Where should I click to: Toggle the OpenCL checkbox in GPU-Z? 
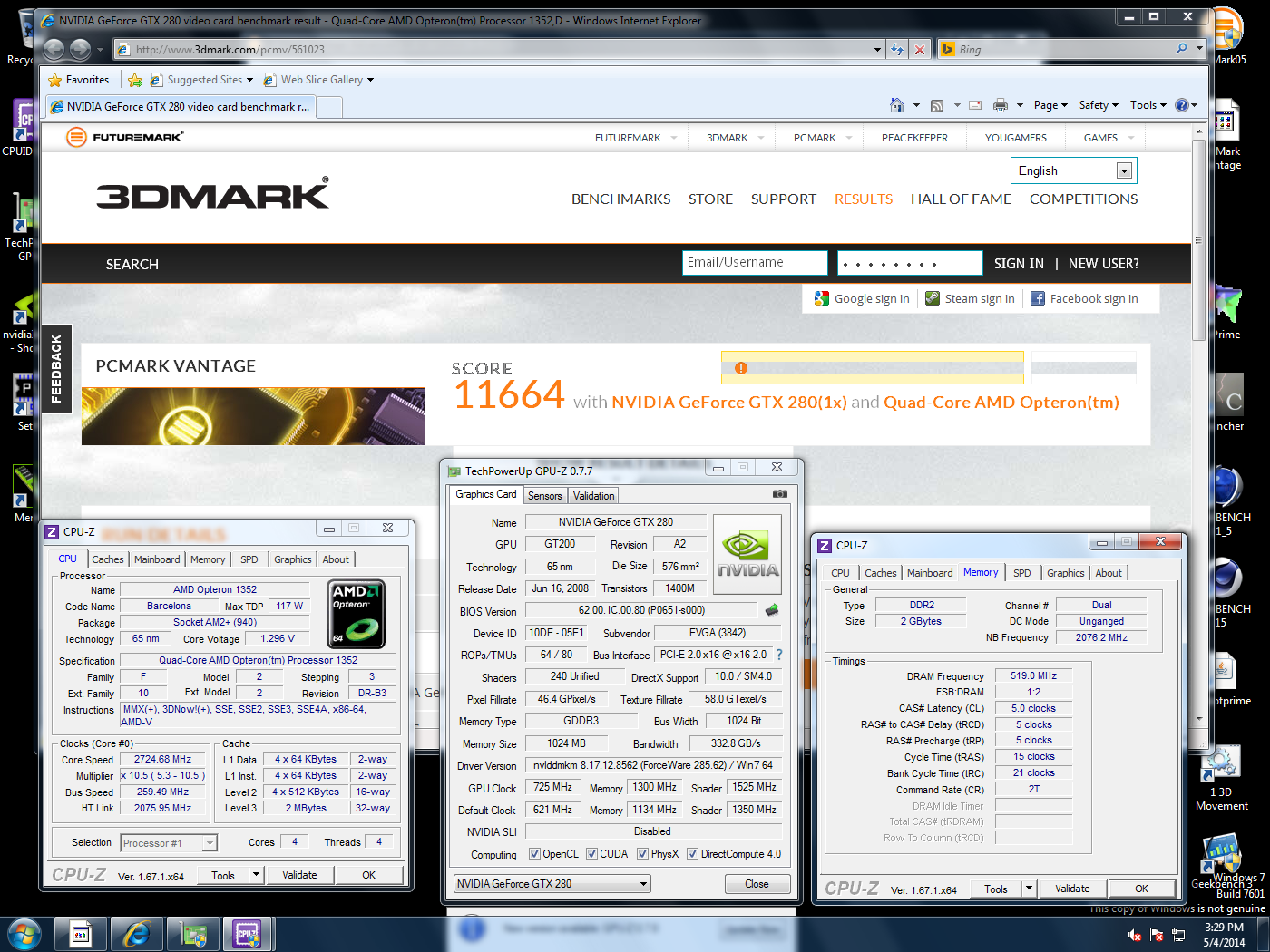(x=535, y=854)
